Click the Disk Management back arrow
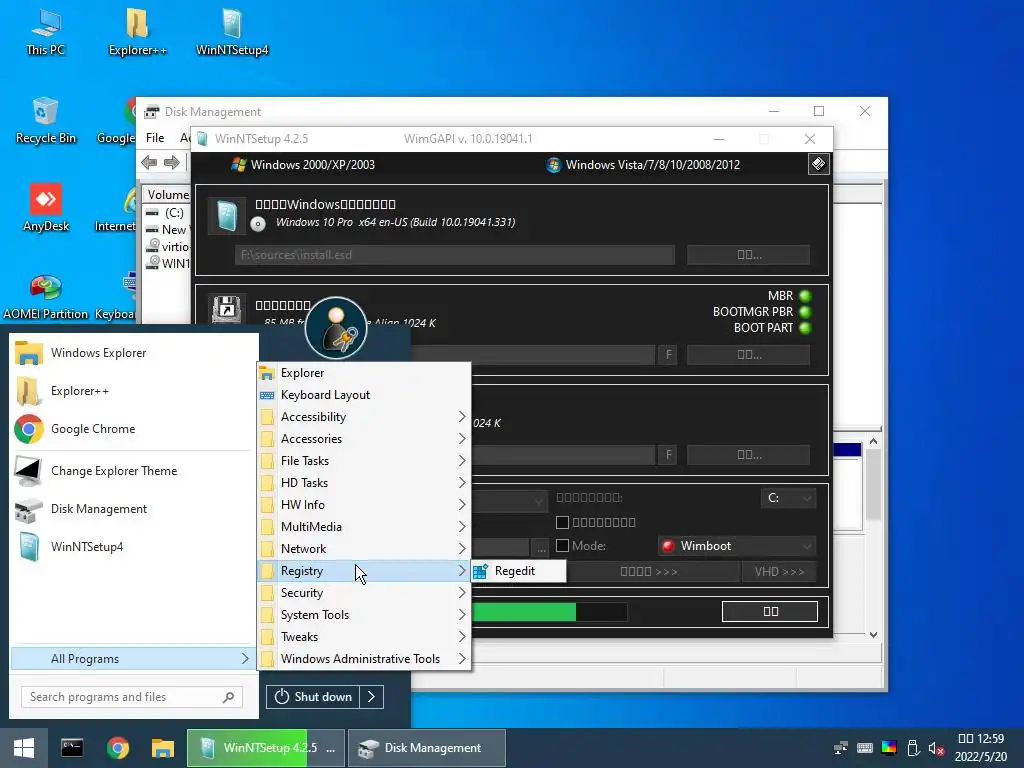Viewport: 1024px width, 768px height. point(149,163)
